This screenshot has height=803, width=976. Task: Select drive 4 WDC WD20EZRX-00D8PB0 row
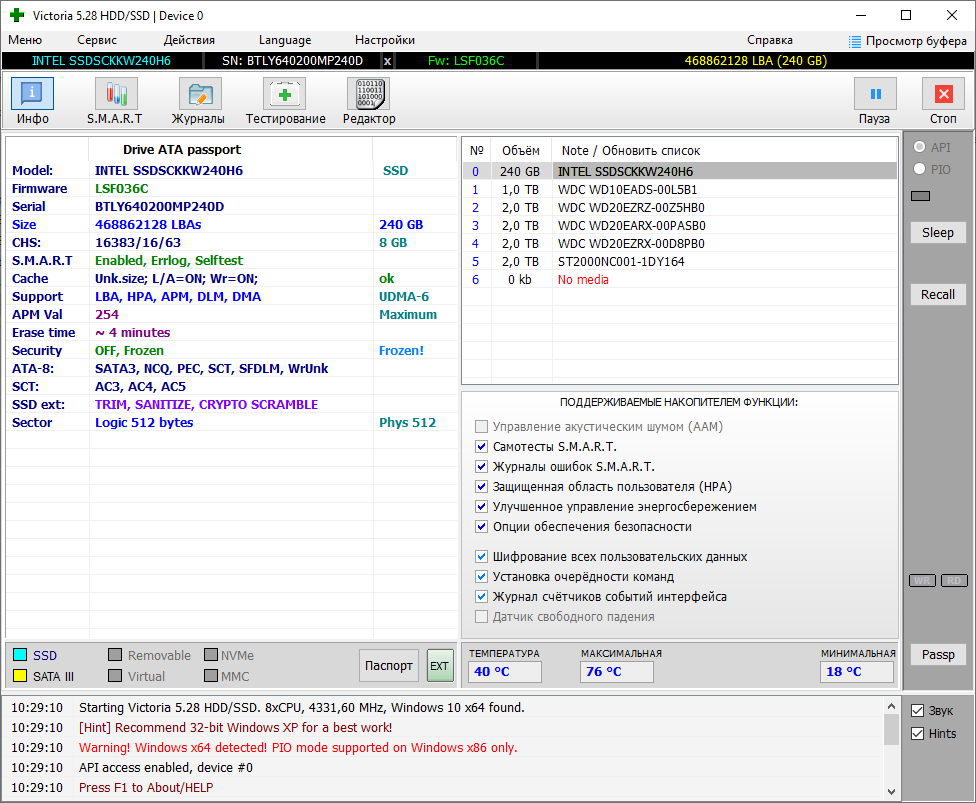[x=680, y=243]
